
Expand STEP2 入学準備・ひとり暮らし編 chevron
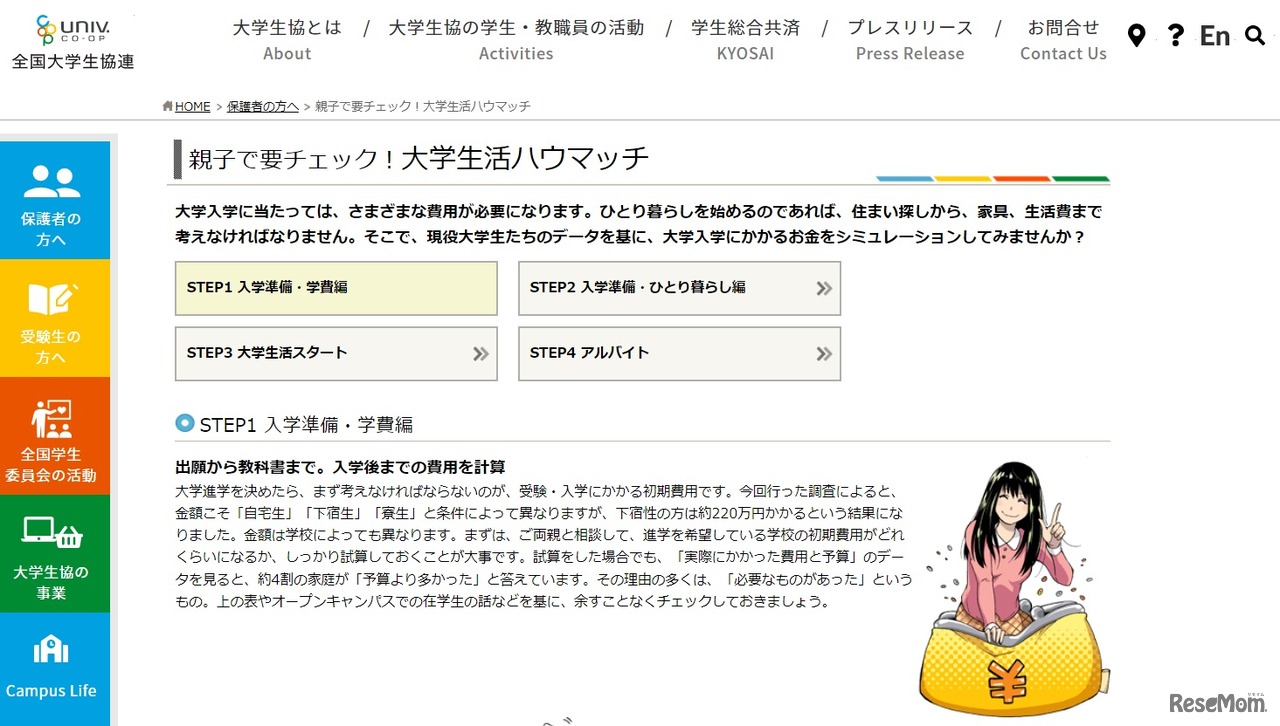click(x=824, y=288)
